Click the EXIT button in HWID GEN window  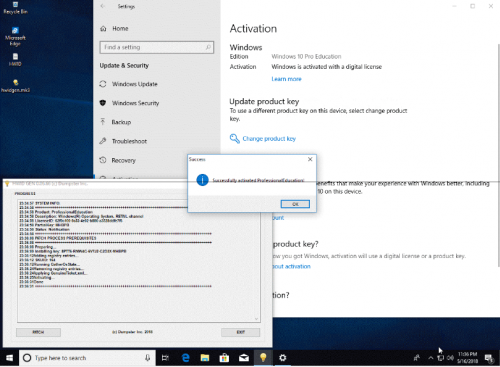tap(241, 332)
